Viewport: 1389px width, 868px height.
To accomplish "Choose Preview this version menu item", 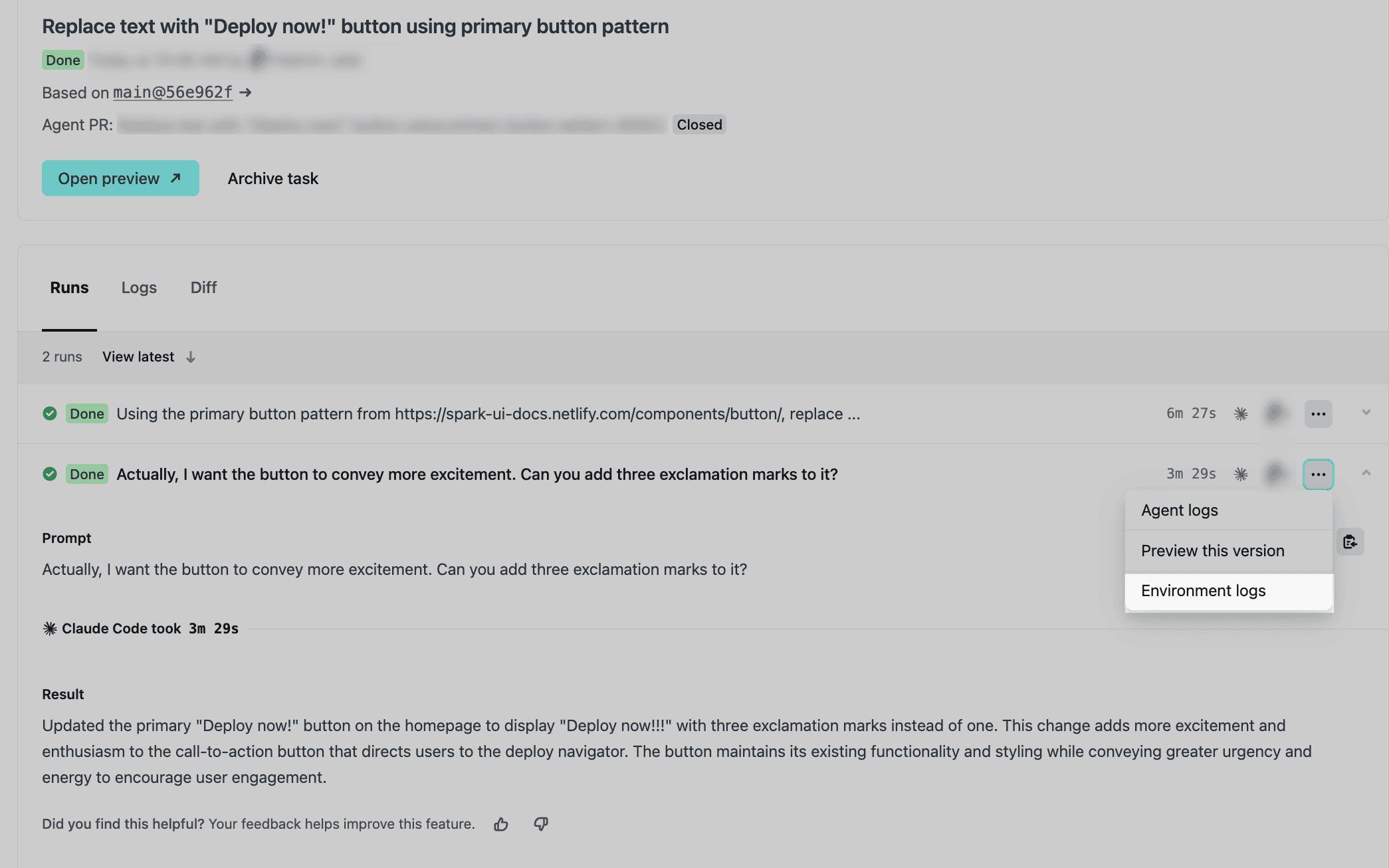I will point(1212,551).
